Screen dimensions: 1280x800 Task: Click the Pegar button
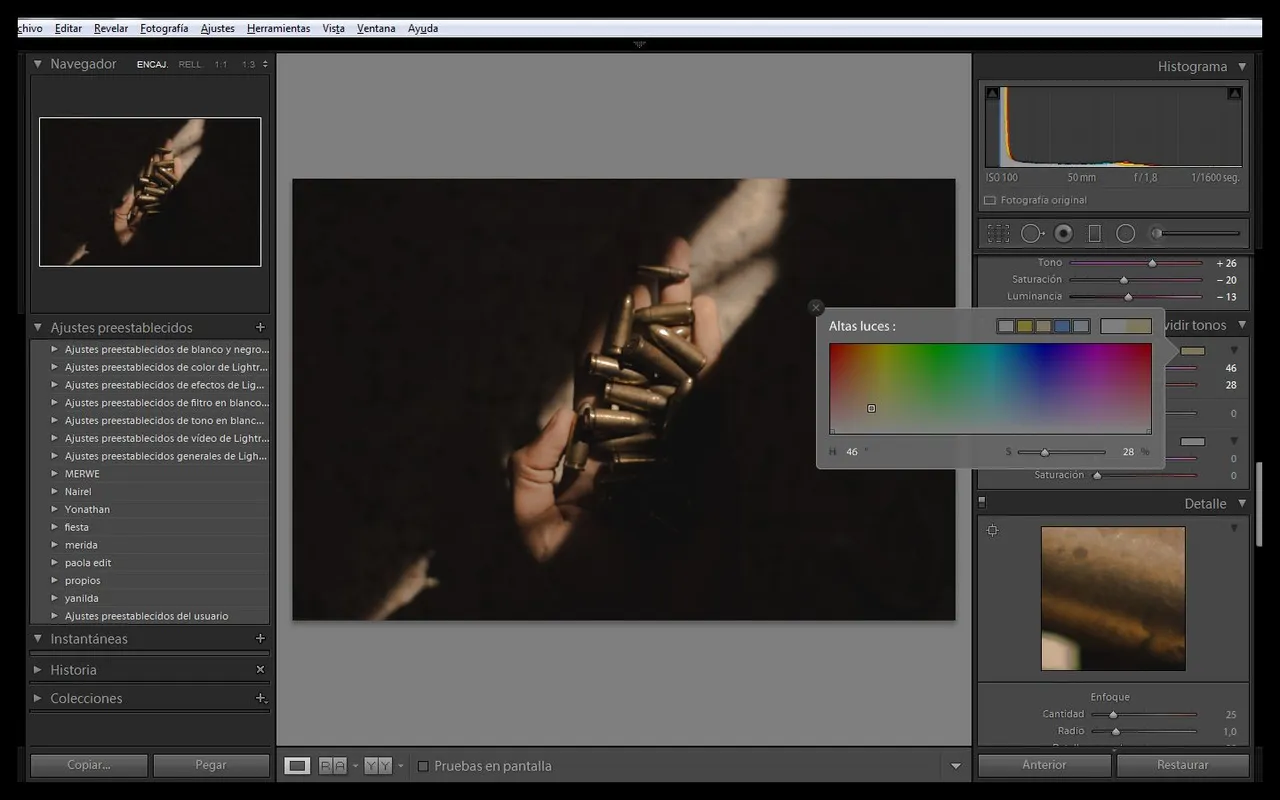(x=211, y=765)
